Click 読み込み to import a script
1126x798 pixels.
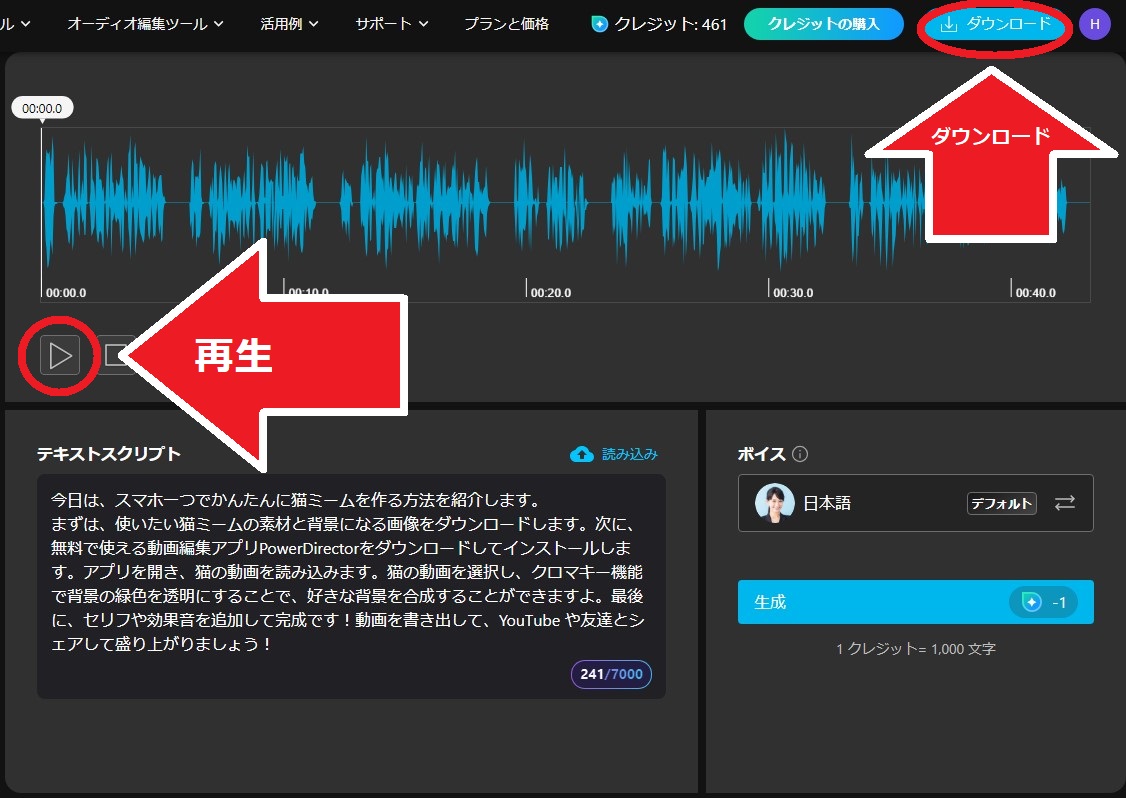click(x=630, y=454)
